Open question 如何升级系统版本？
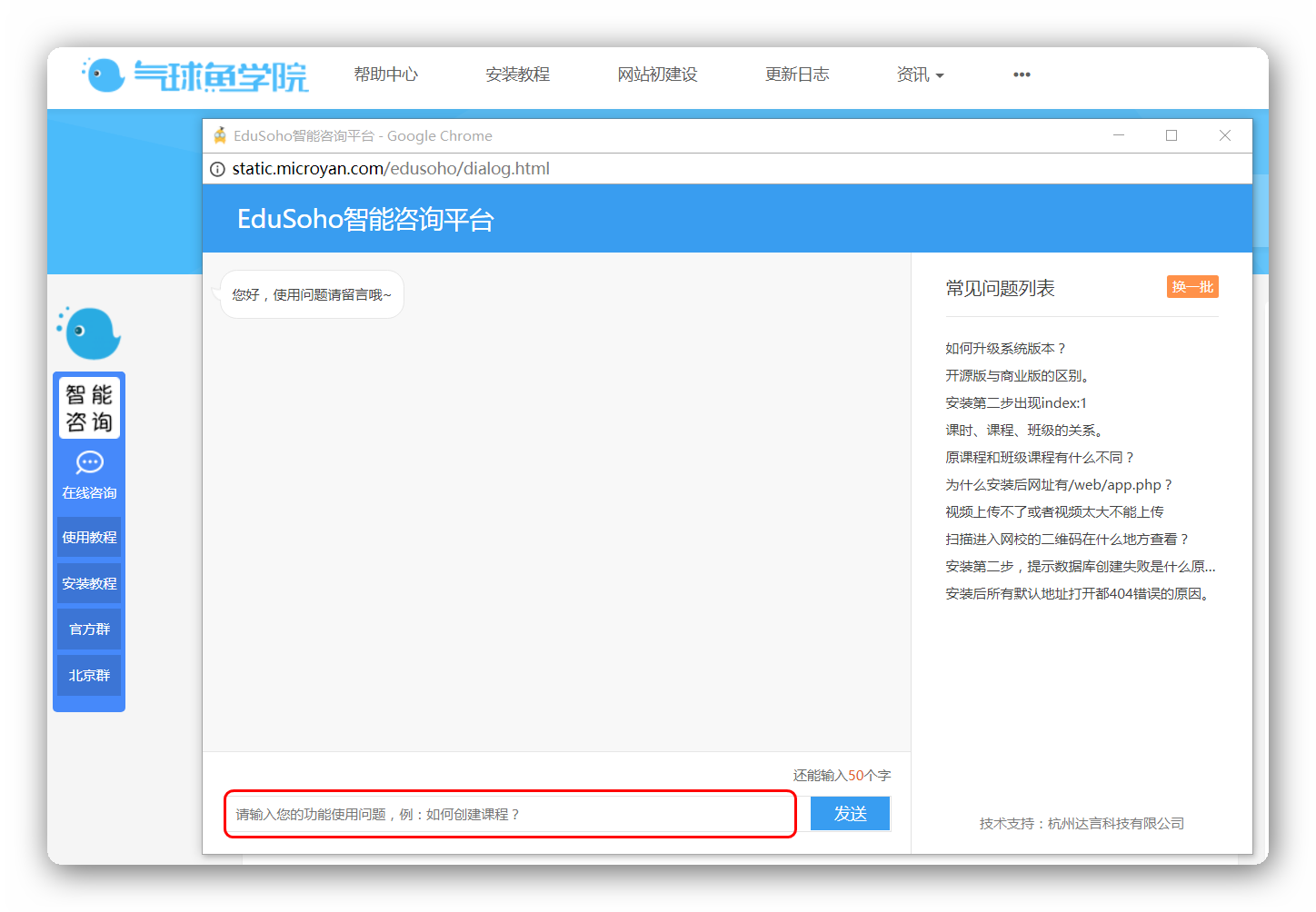 (1005, 349)
